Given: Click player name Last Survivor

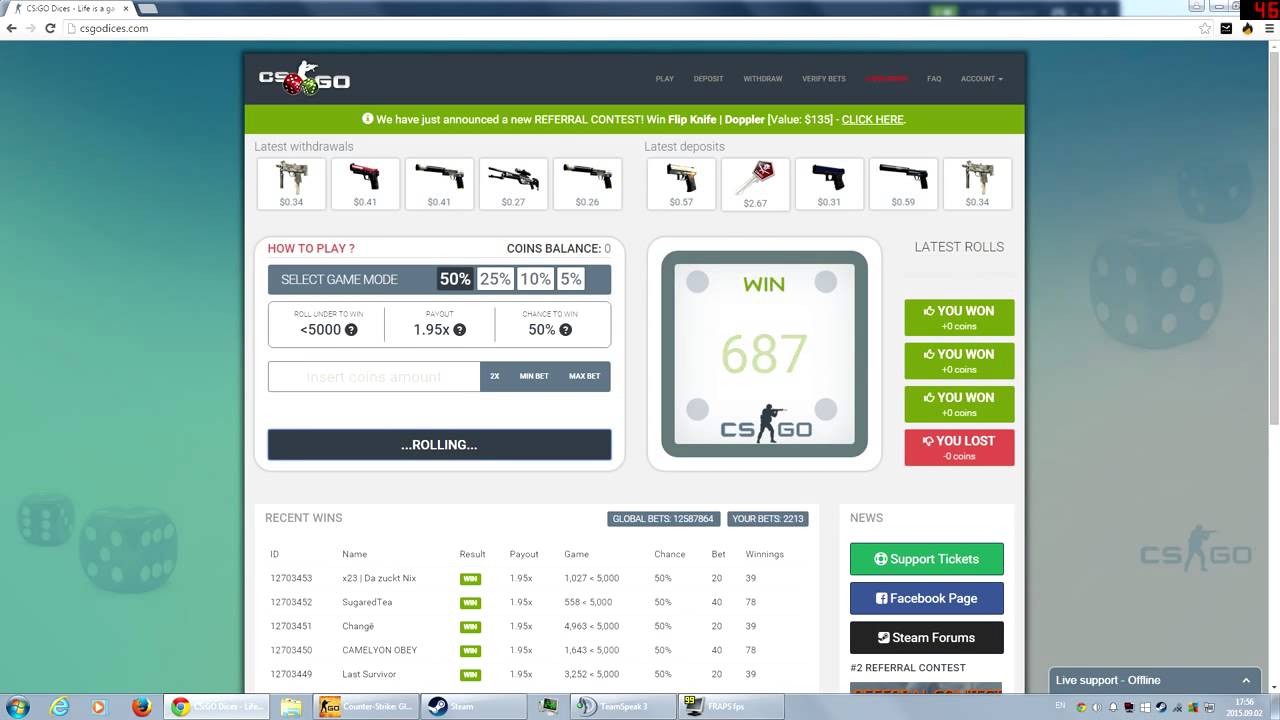Looking at the screenshot, I should pos(369,674).
